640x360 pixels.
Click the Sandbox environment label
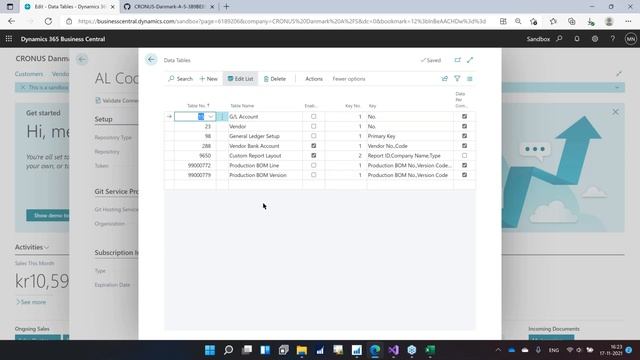tap(538, 39)
